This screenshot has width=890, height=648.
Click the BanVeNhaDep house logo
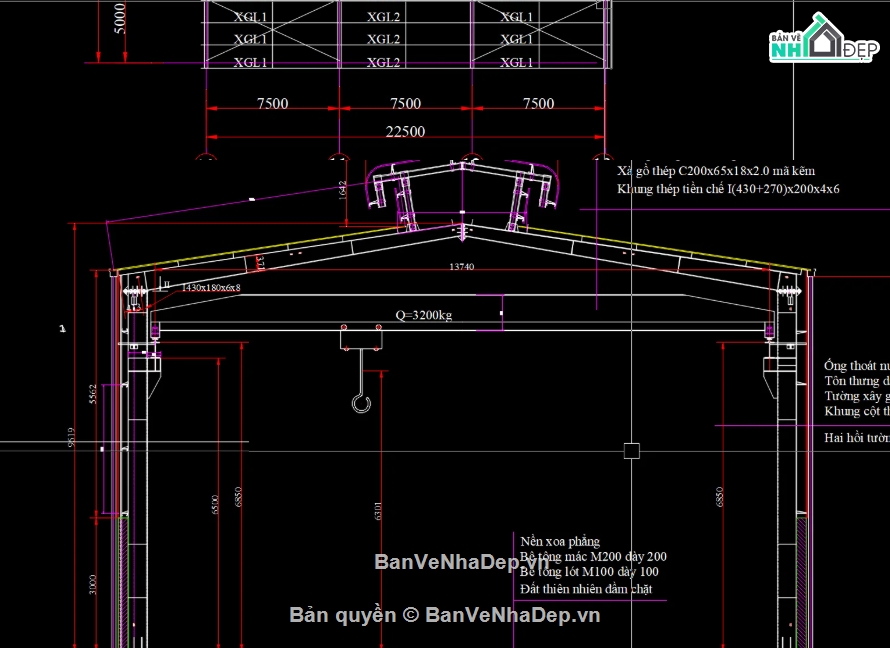(x=817, y=38)
